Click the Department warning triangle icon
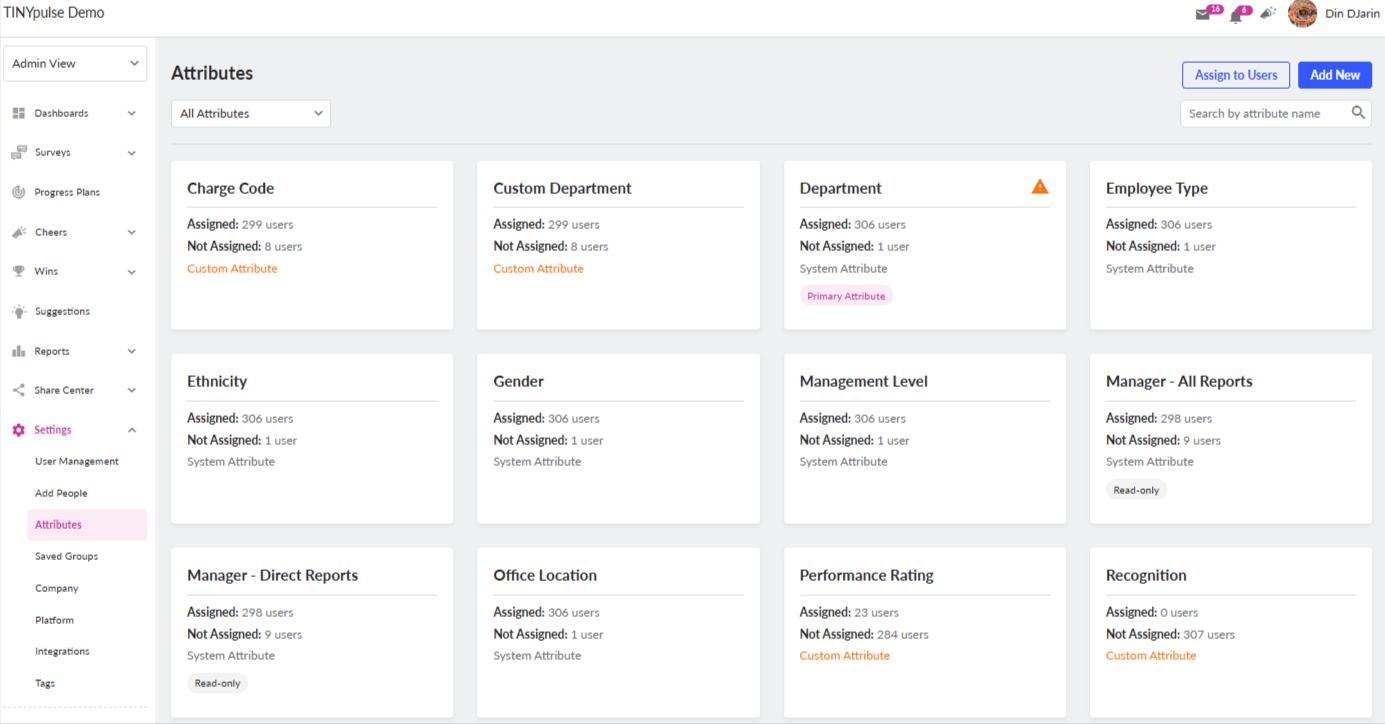This screenshot has width=1385, height=724. pos(1040,186)
